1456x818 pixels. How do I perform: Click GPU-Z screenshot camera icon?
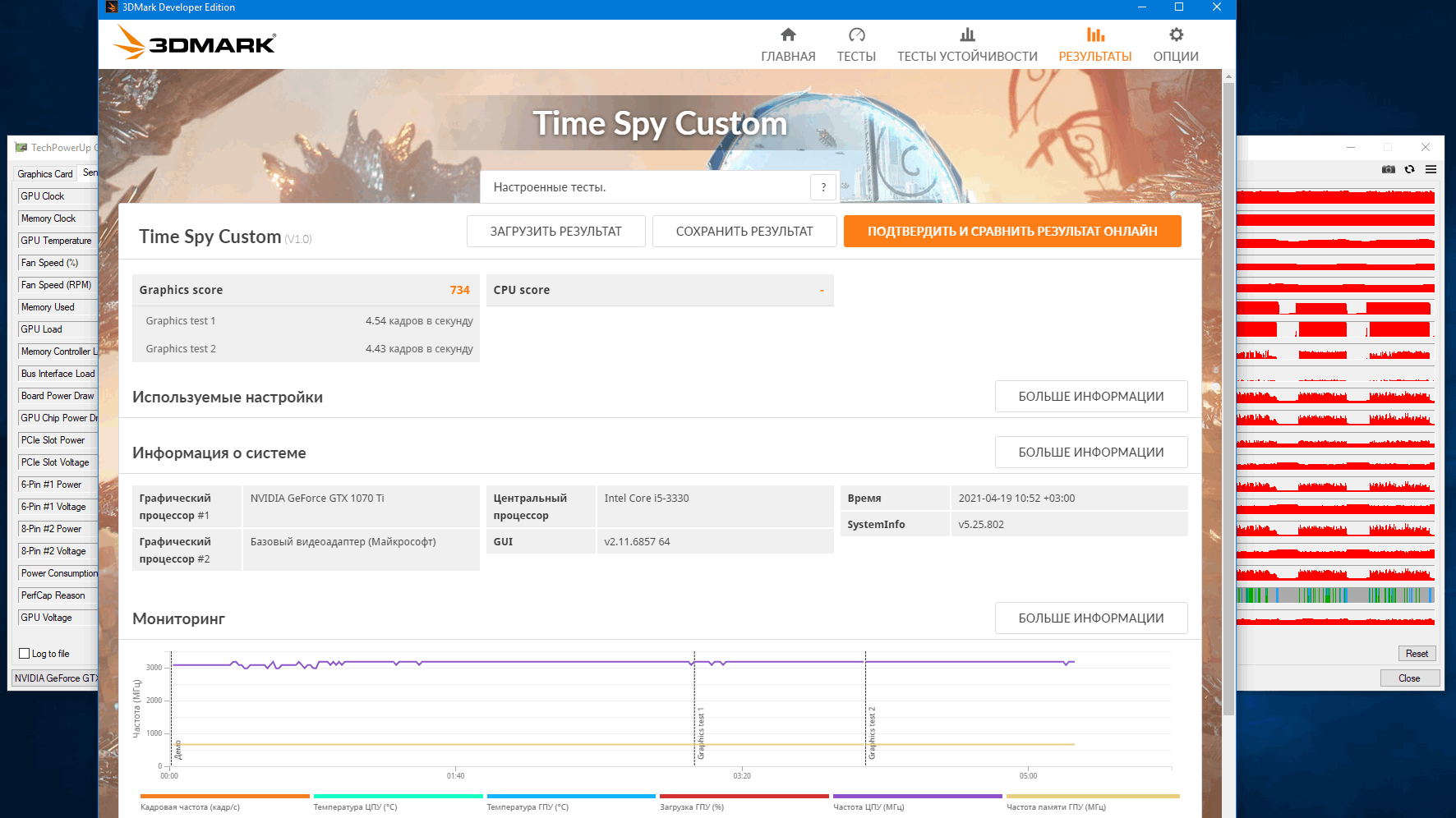tap(1389, 169)
